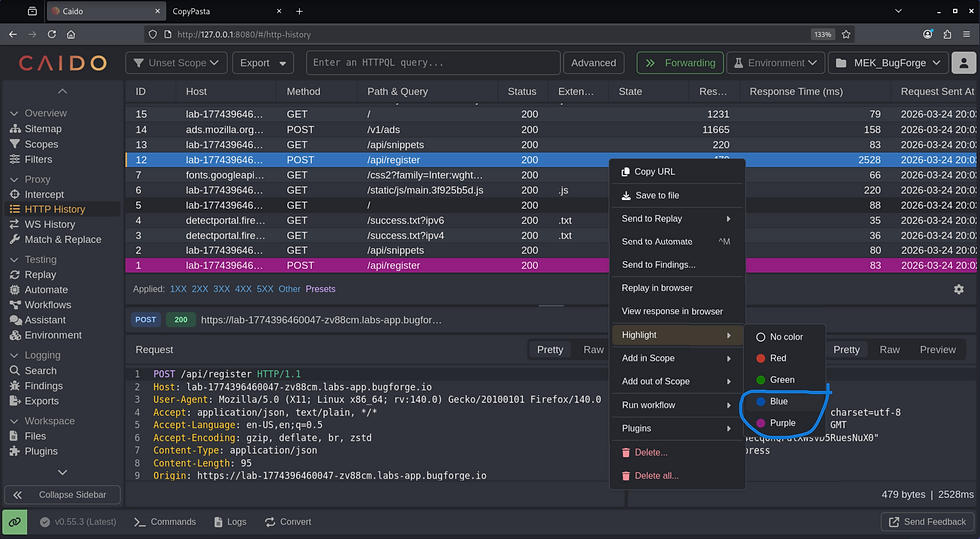This screenshot has width=980, height=539.
Task: Open the Unset Scope dropdown
Action: tap(175, 63)
